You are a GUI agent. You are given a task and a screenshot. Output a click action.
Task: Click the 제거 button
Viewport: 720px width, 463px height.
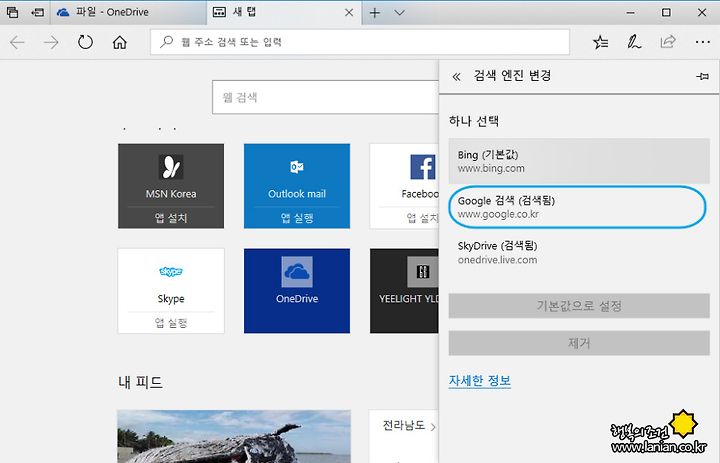579,343
